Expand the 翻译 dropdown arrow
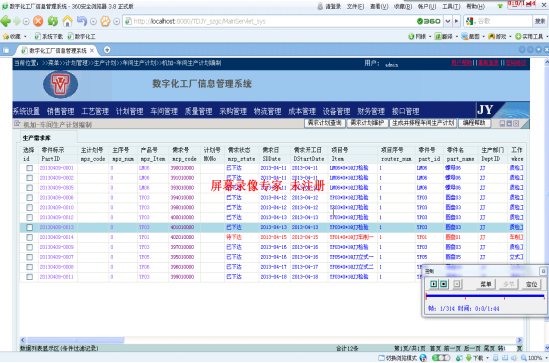This screenshot has width=549, height=363. [x=457, y=37]
